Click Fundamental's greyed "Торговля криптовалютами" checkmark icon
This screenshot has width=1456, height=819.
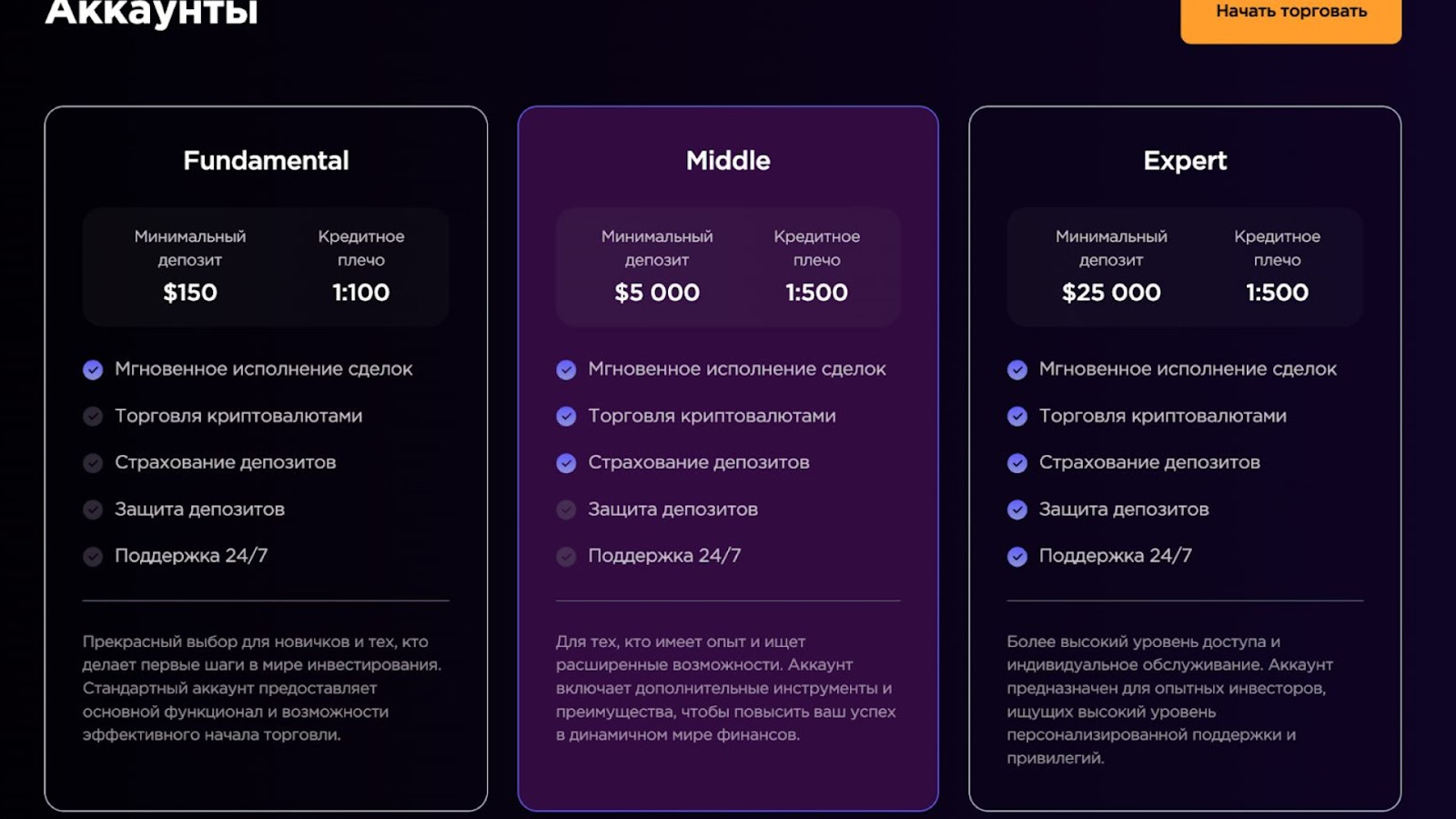tap(93, 417)
